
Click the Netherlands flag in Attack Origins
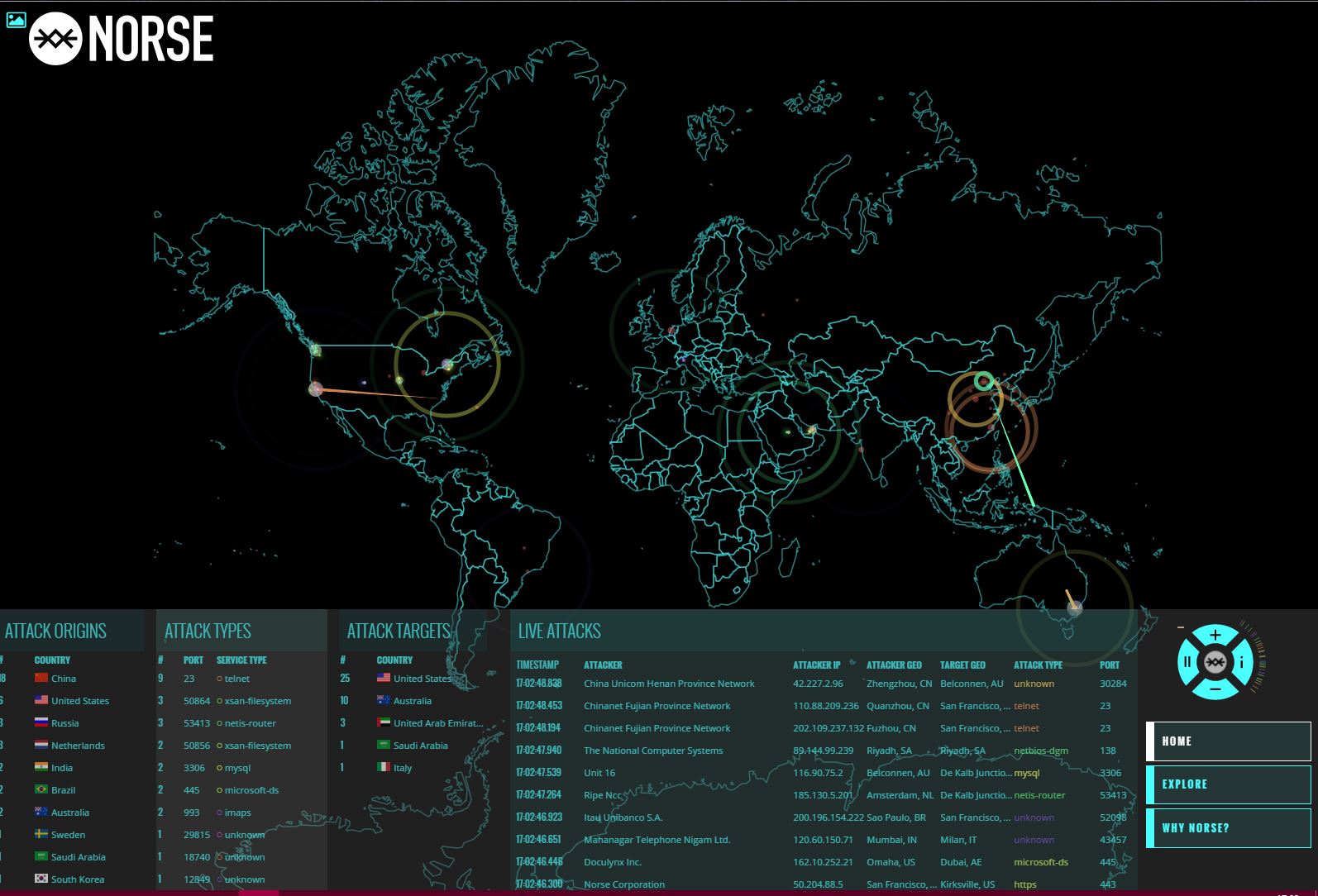pyautogui.click(x=41, y=745)
